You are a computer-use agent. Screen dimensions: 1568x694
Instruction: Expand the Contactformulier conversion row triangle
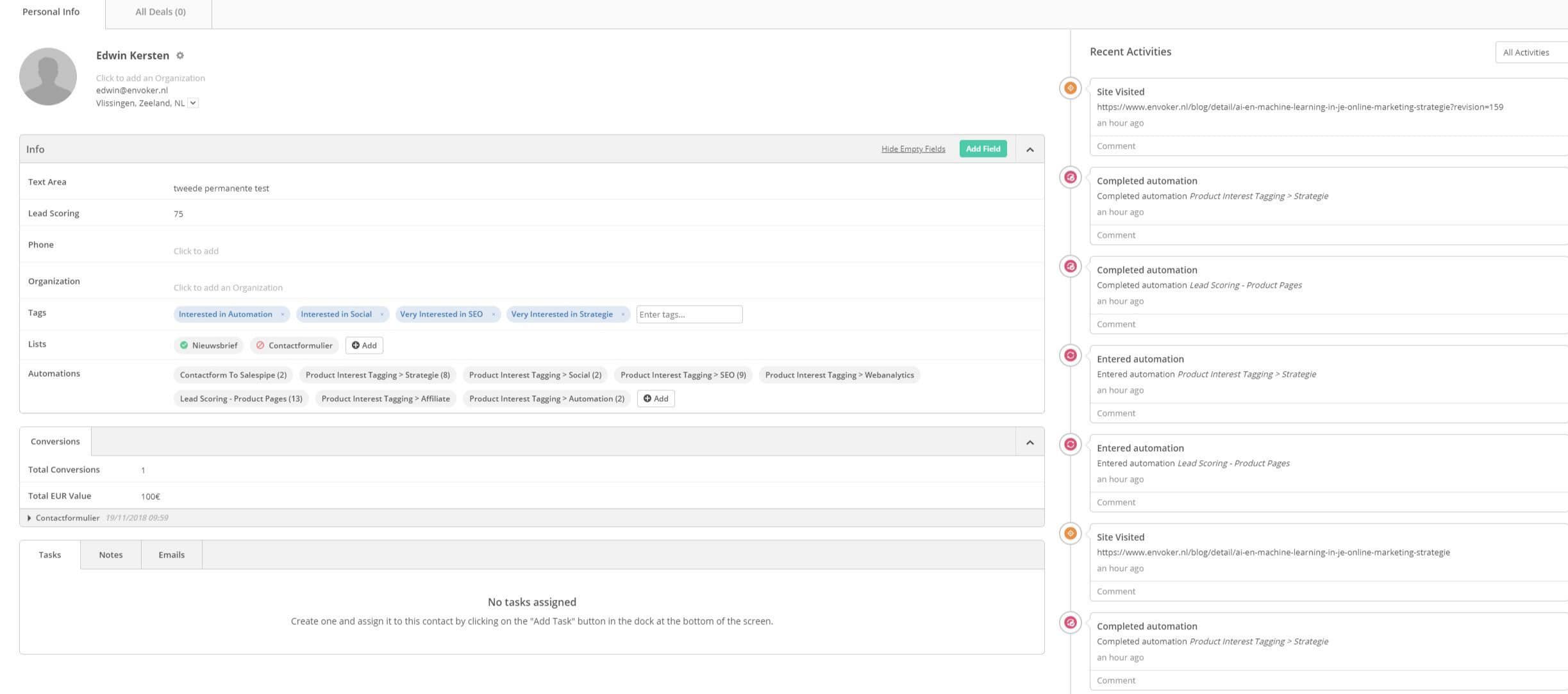tap(29, 518)
